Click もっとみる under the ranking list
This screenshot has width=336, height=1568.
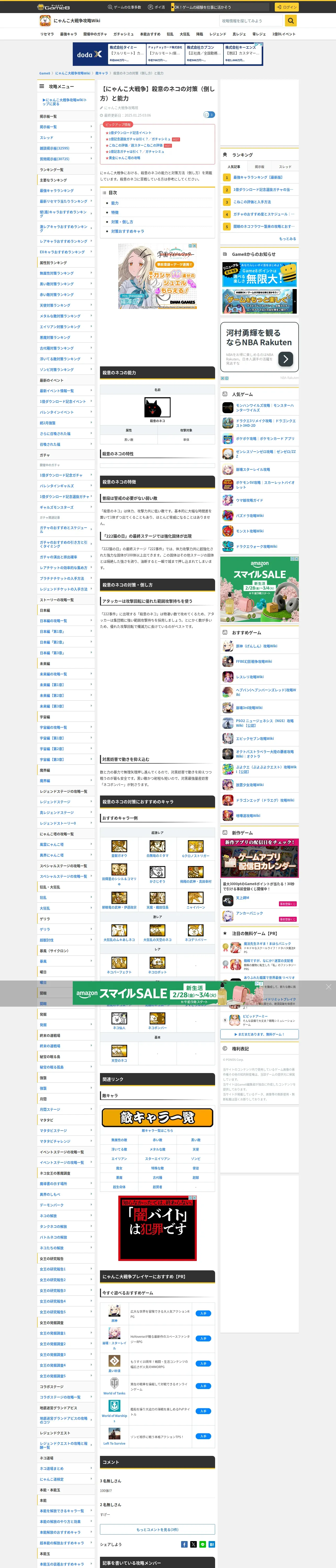tap(287, 239)
